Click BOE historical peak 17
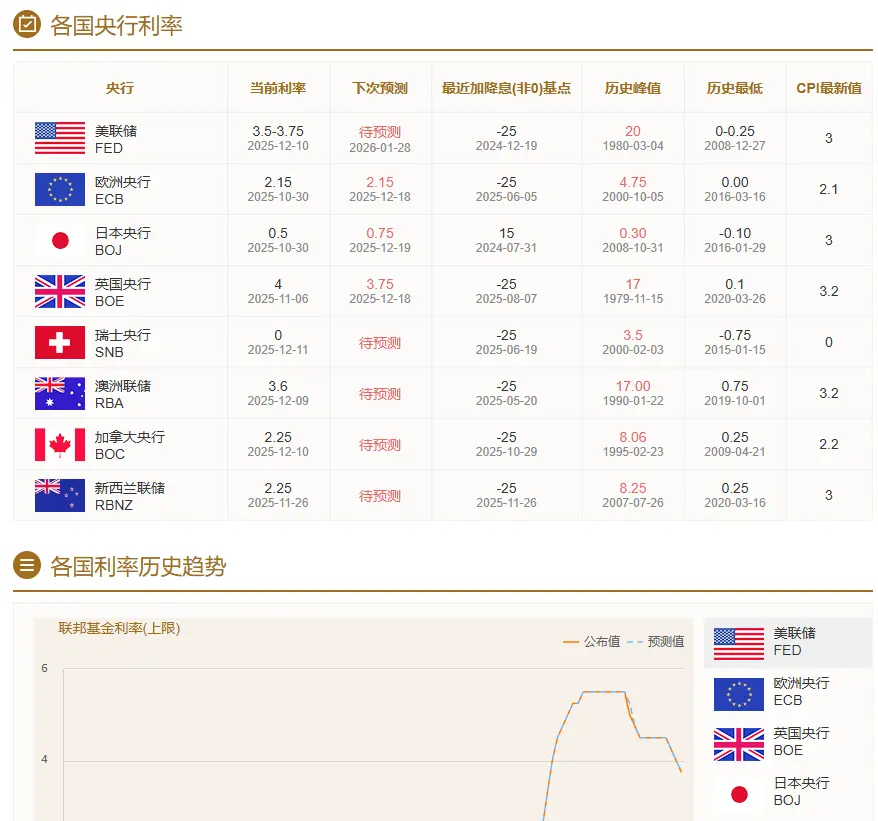This screenshot has height=821, width=878. (633, 284)
